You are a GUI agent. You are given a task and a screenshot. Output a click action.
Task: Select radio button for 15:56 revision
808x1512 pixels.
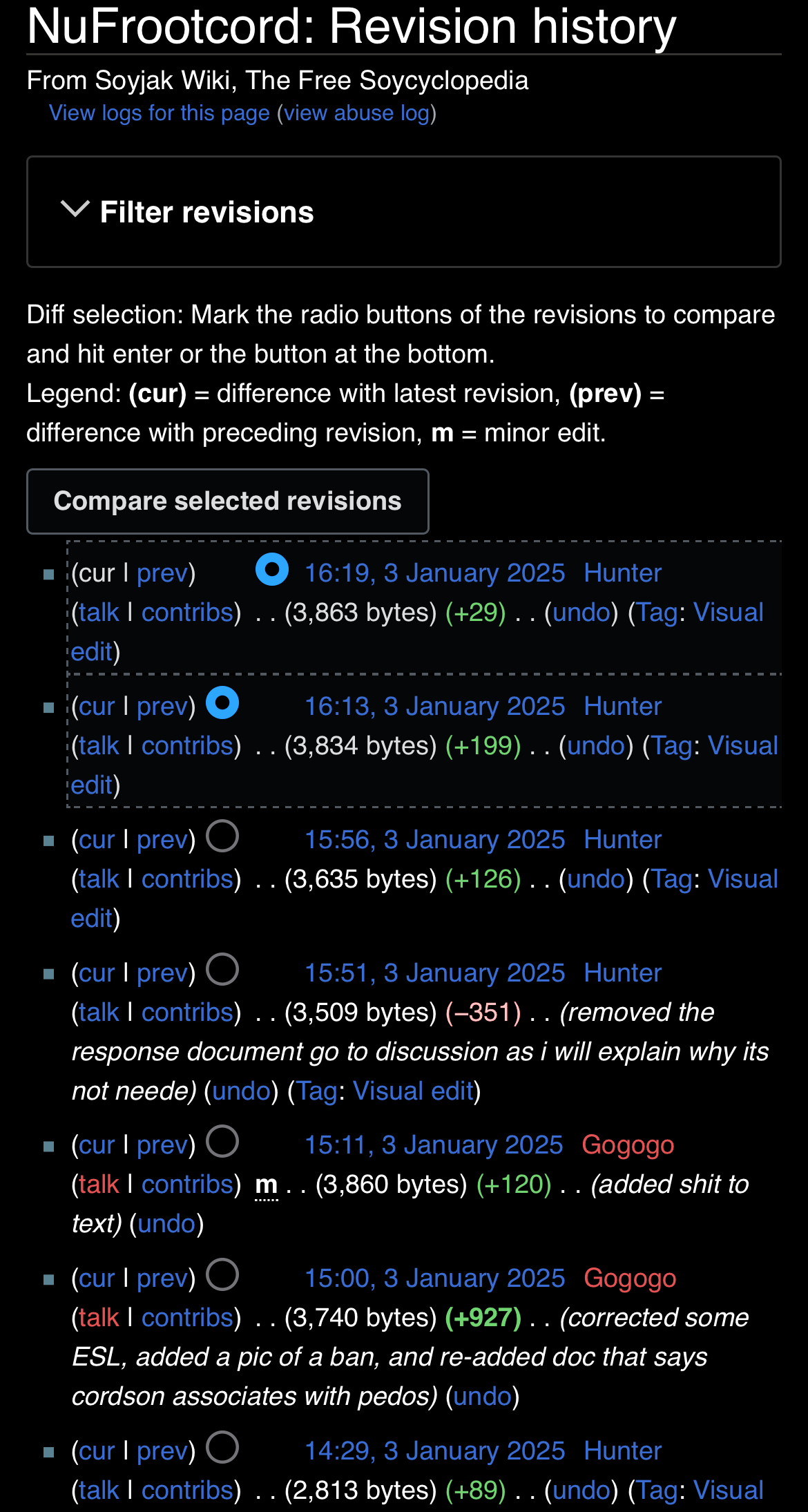(222, 836)
